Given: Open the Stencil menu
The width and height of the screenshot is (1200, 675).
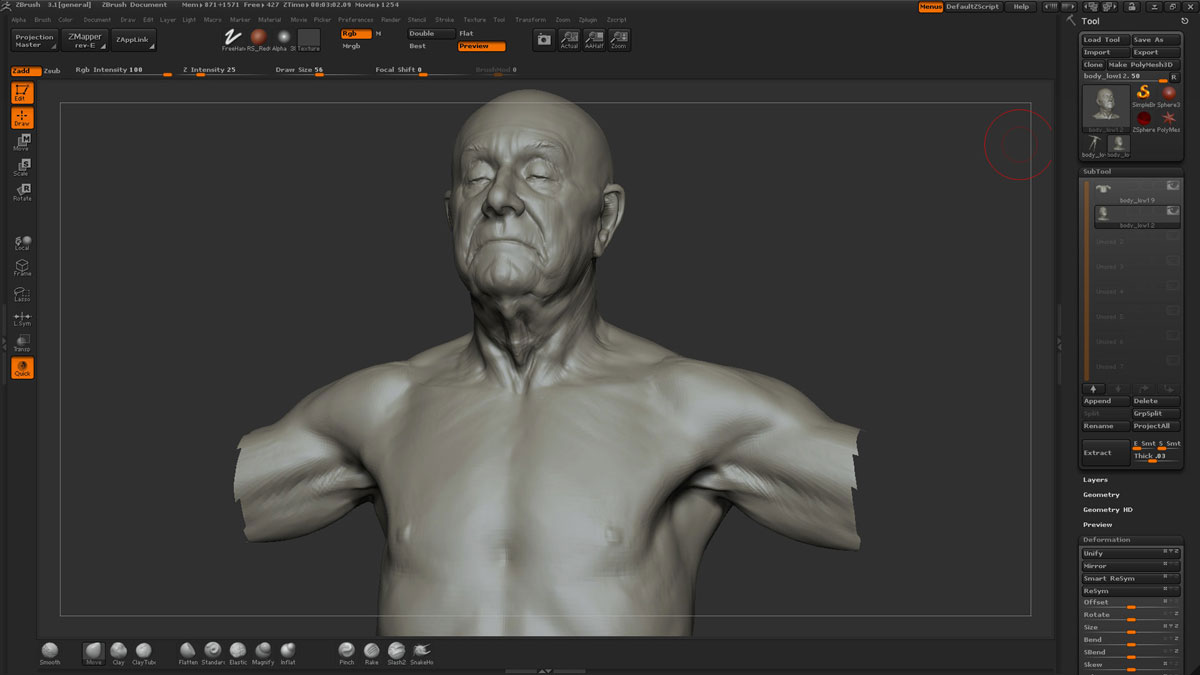Looking at the screenshot, I should tap(416, 20).
